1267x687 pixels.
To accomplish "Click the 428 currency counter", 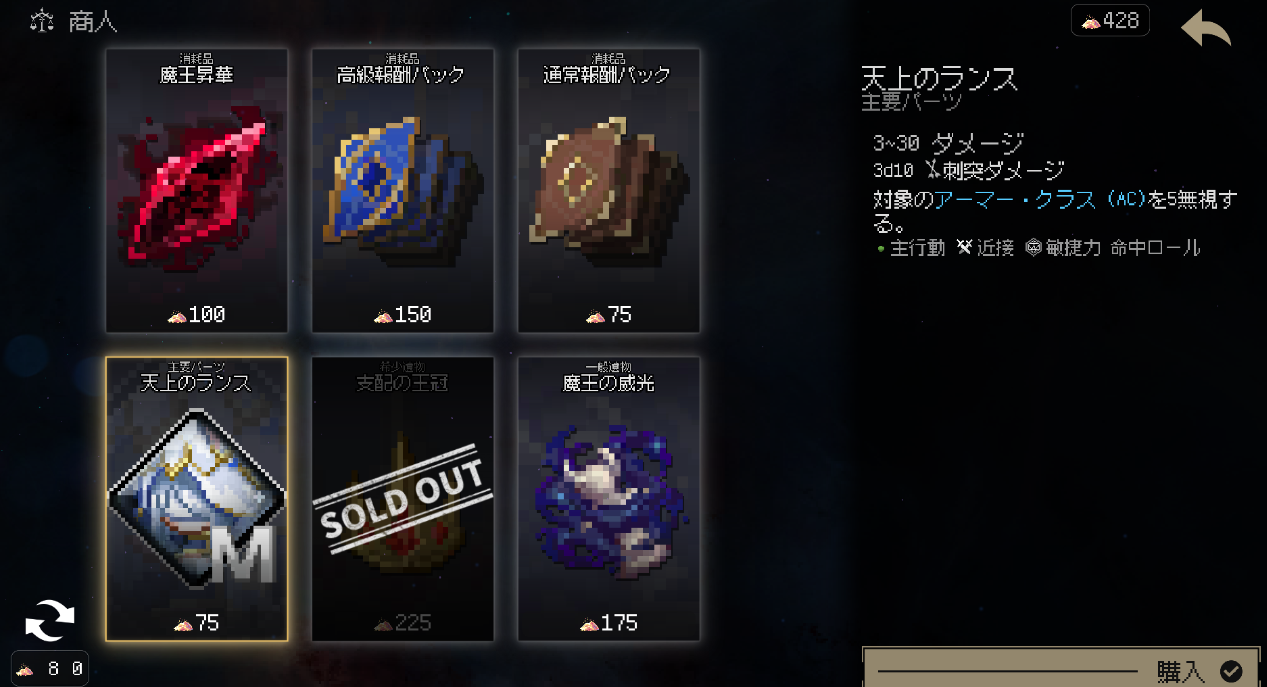I will tap(1110, 21).
